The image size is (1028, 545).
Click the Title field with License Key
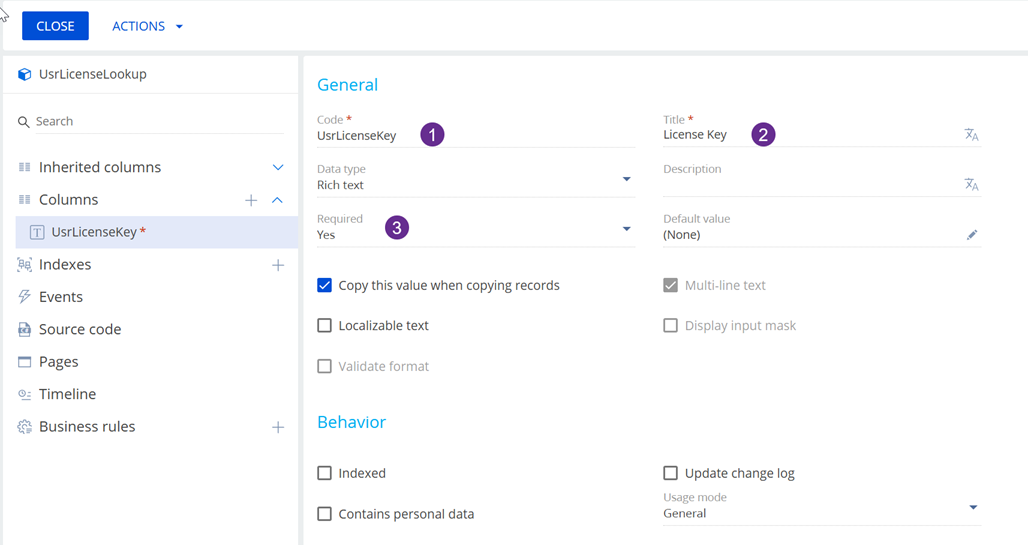[x=812, y=134]
